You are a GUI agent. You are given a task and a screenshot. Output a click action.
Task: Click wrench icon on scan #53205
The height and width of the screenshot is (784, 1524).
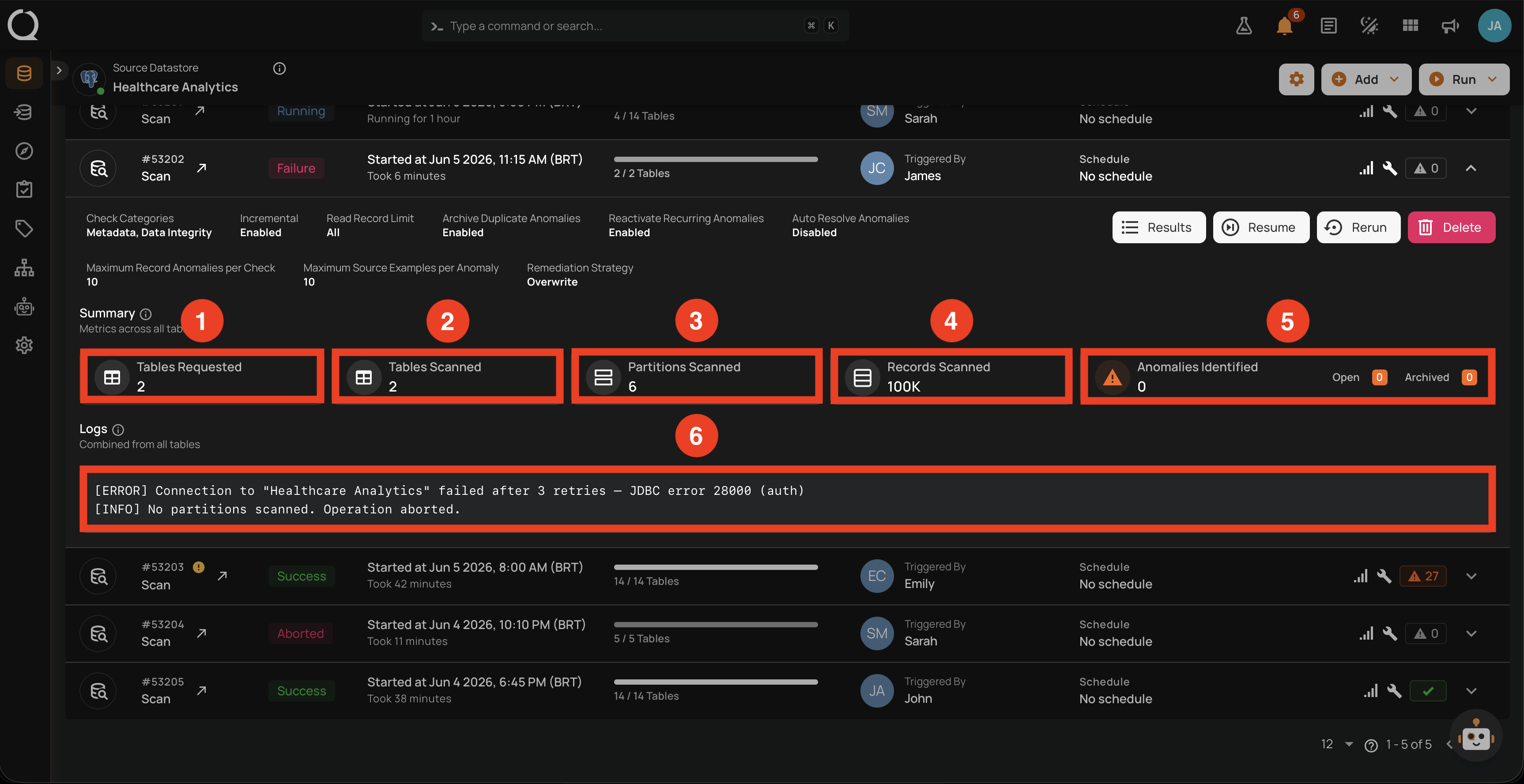pos(1394,690)
